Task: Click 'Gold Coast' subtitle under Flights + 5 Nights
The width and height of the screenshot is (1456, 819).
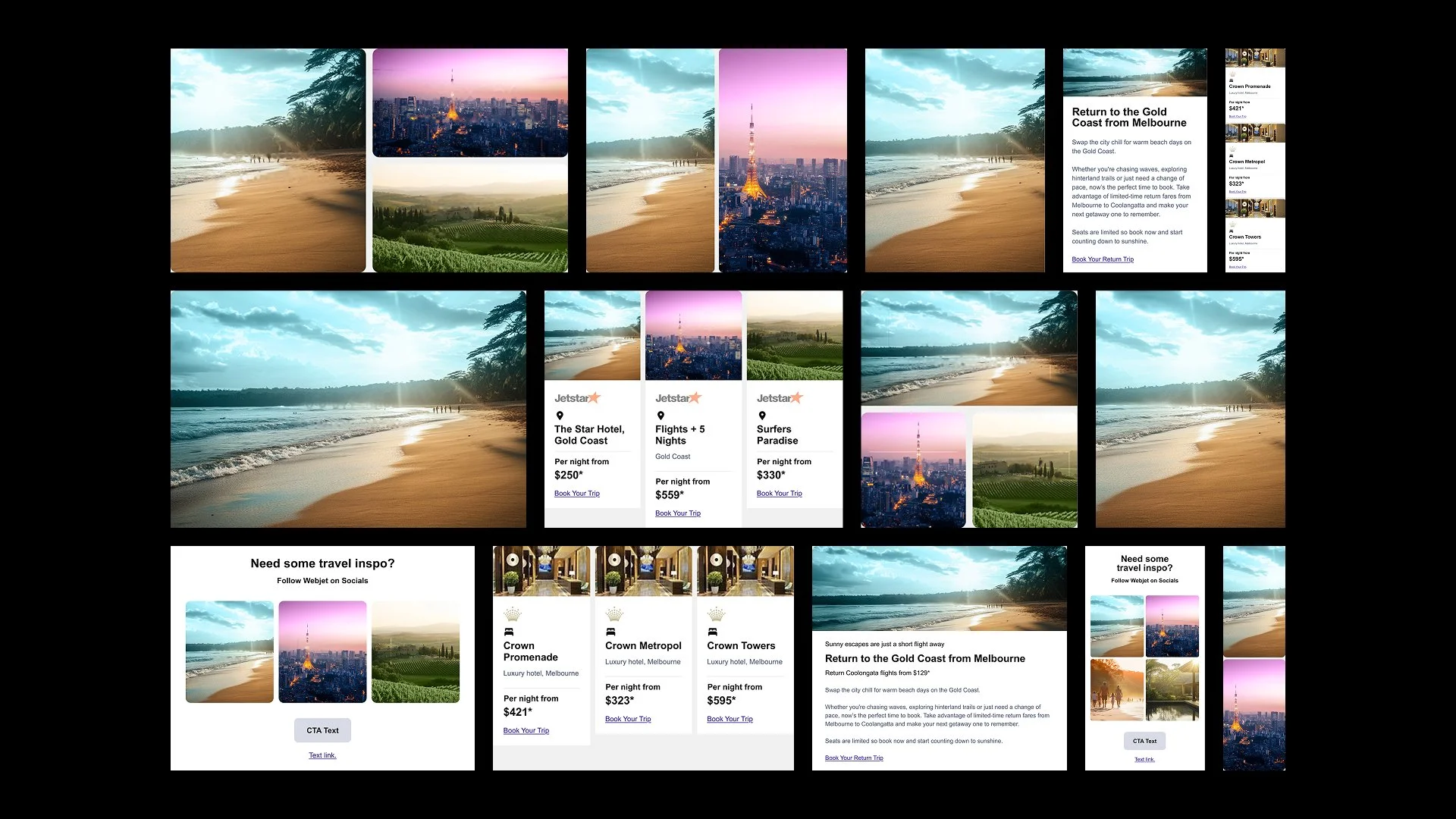Action: pyautogui.click(x=673, y=457)
